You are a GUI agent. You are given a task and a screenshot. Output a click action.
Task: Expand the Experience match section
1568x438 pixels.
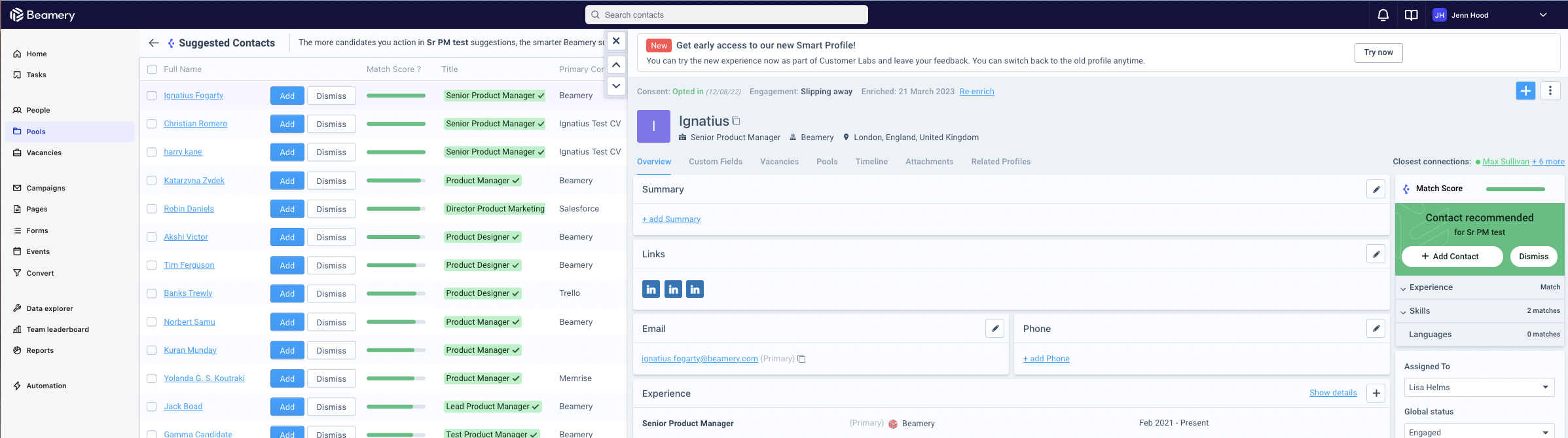click(x=1480, y=287)
